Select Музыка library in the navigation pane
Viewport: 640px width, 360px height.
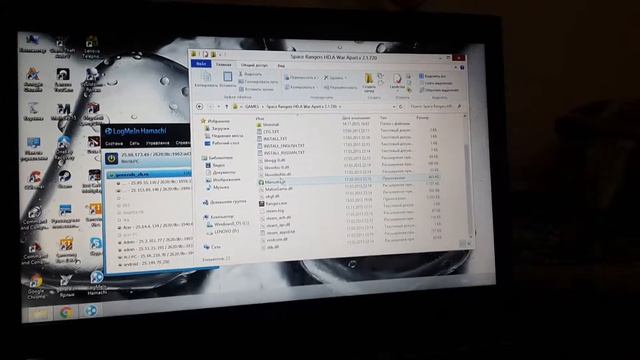pos(218,187)
